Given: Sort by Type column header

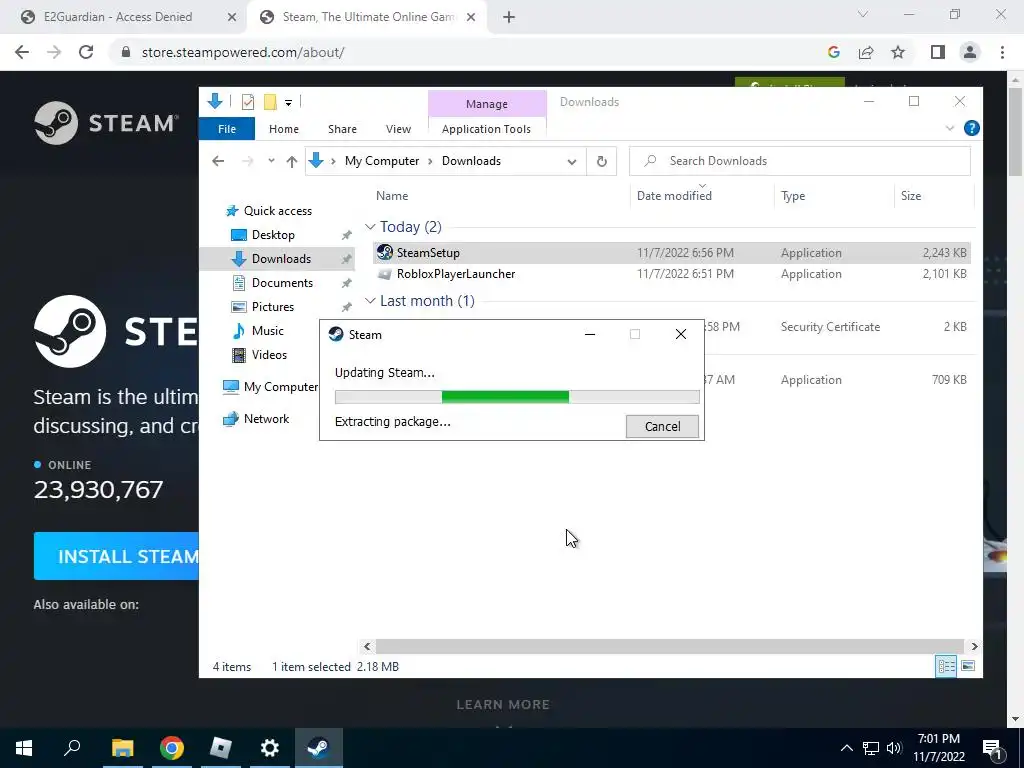Looking at the screenshot, I should pos(793,196).
